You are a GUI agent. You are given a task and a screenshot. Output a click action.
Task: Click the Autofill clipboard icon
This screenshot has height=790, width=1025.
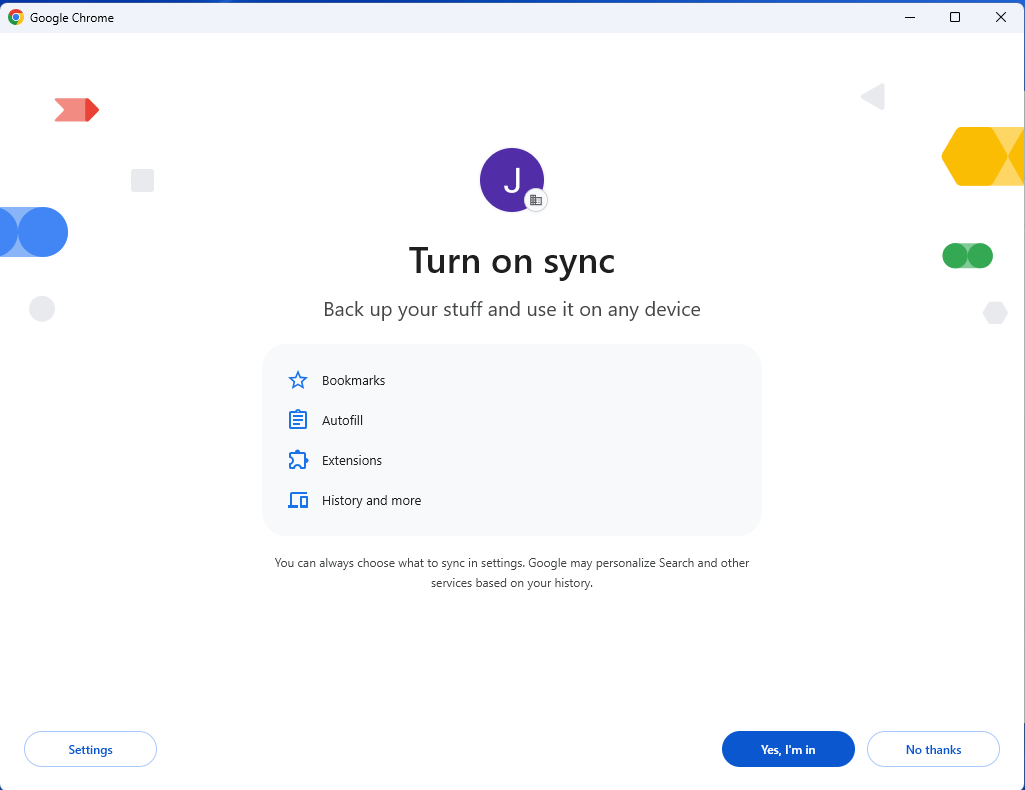[297, 420]
